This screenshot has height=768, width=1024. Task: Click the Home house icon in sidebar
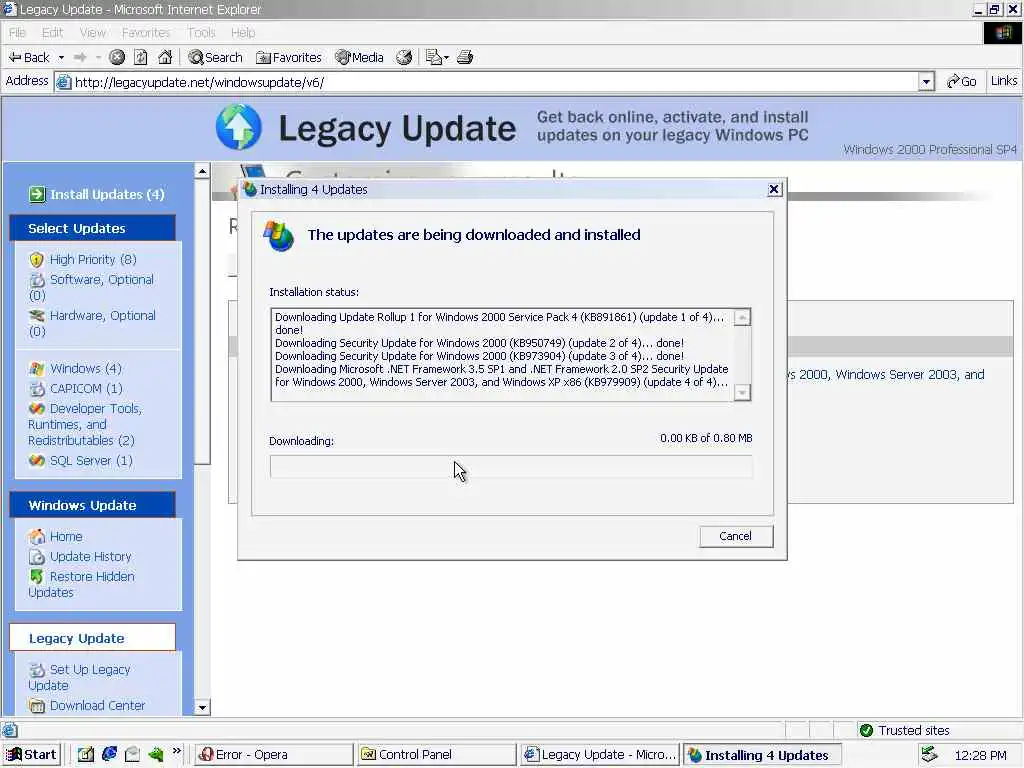[x=37, y=536]
